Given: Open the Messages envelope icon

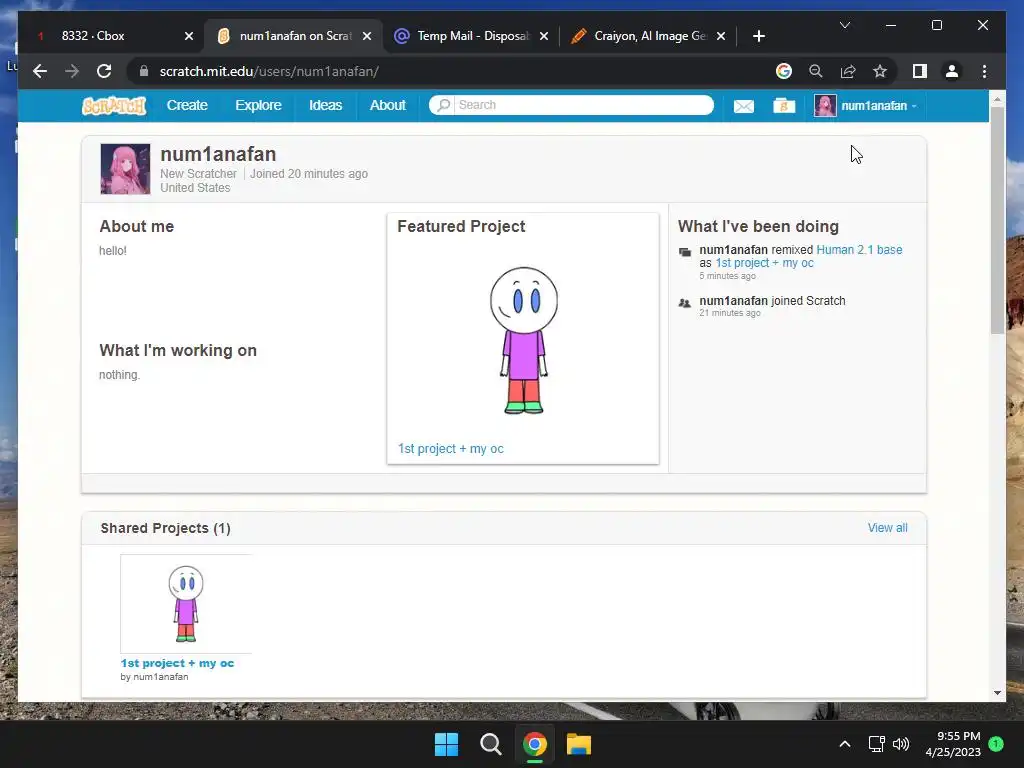Looking at the screenshot, I should pos(743,106).
